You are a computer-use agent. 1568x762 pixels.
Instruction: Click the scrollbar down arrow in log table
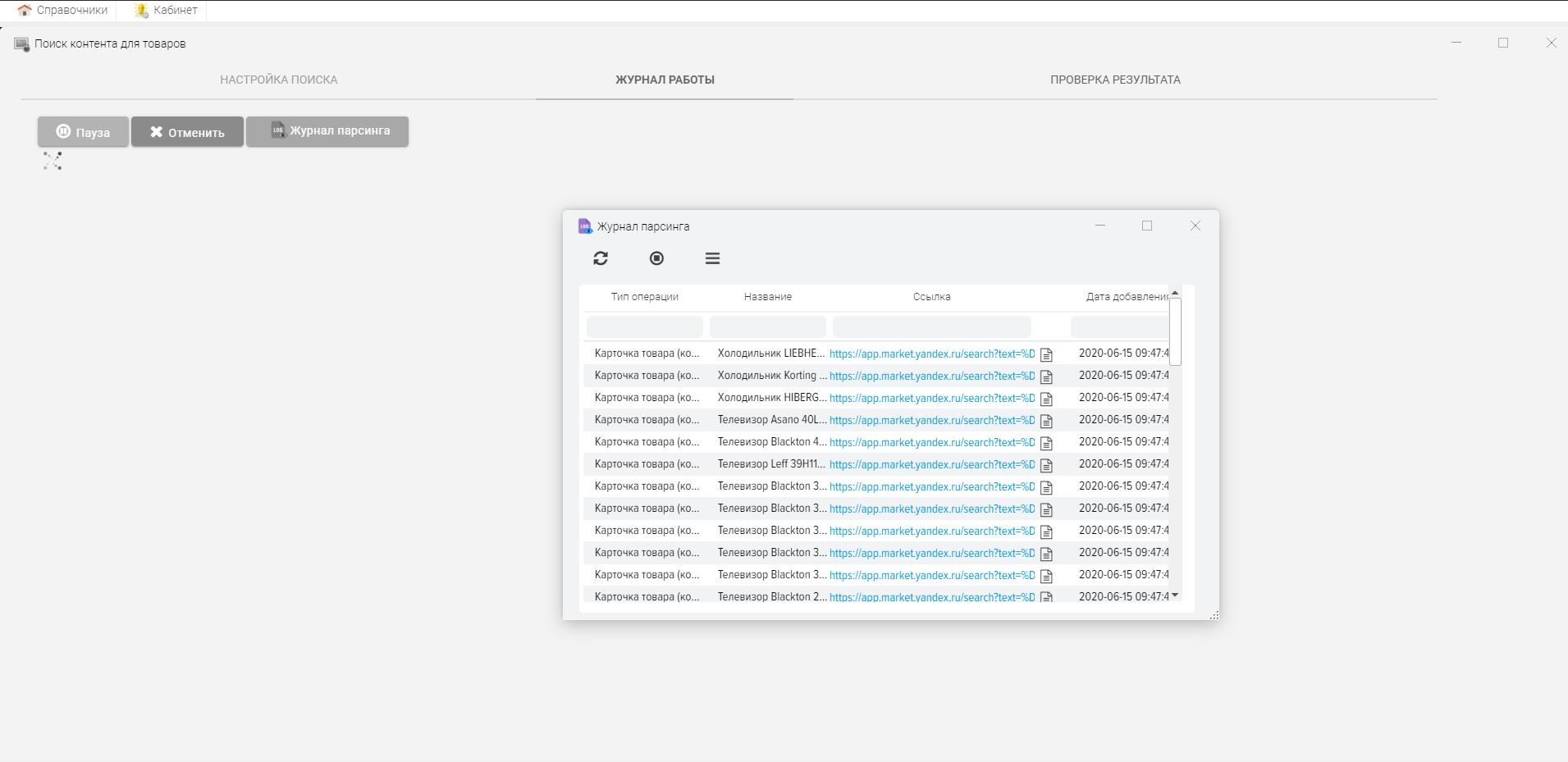pyautogui.click(x=1175, y=595)
